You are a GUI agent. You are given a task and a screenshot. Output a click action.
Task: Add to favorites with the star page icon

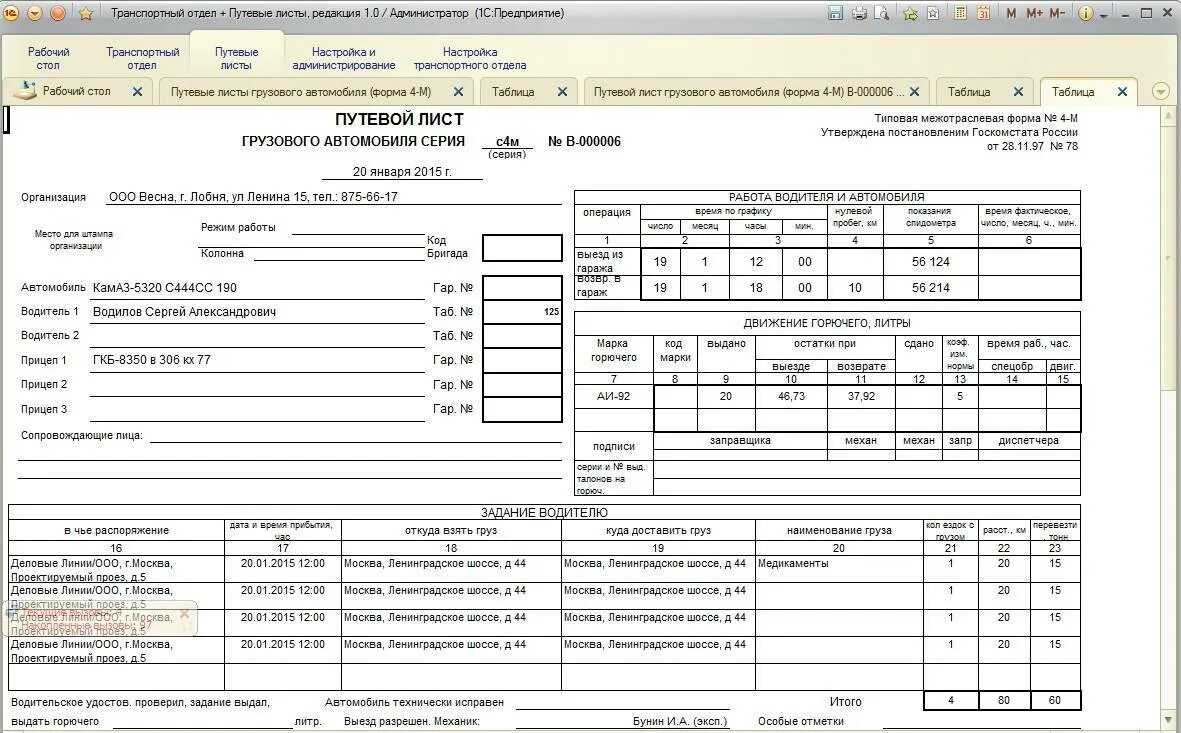(x=932, y=13)
